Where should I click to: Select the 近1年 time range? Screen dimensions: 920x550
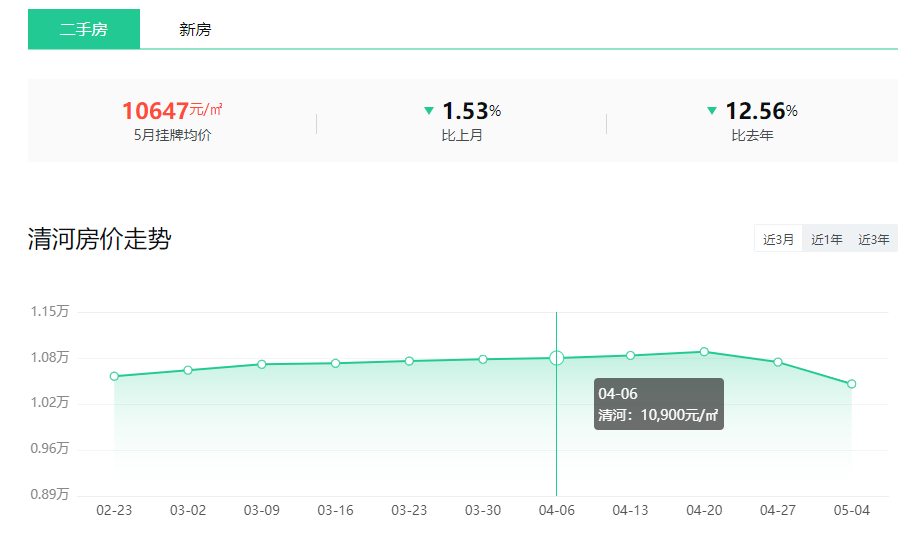coord(826,239)
